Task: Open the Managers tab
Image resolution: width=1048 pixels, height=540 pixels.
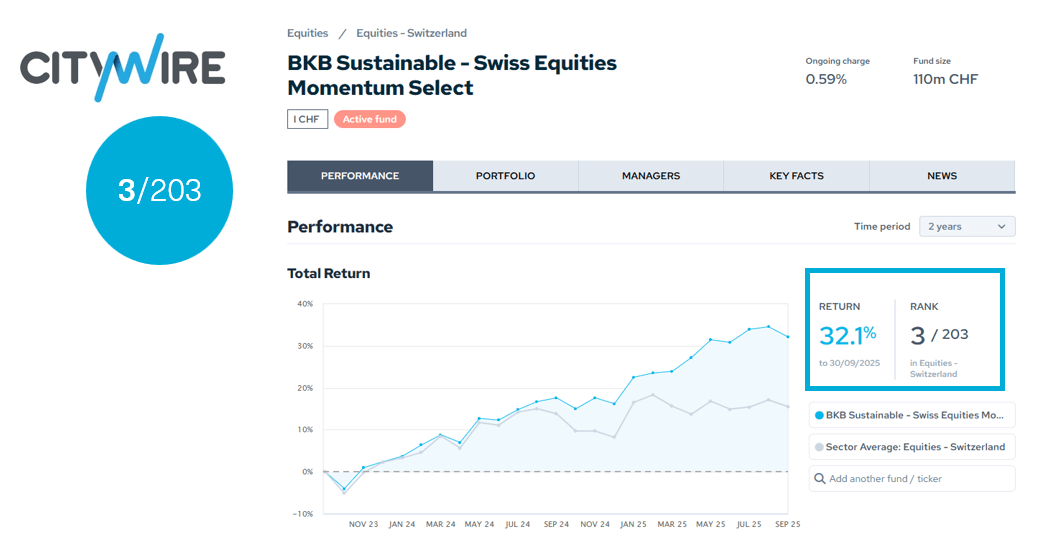Action: (x=651, y=176)
